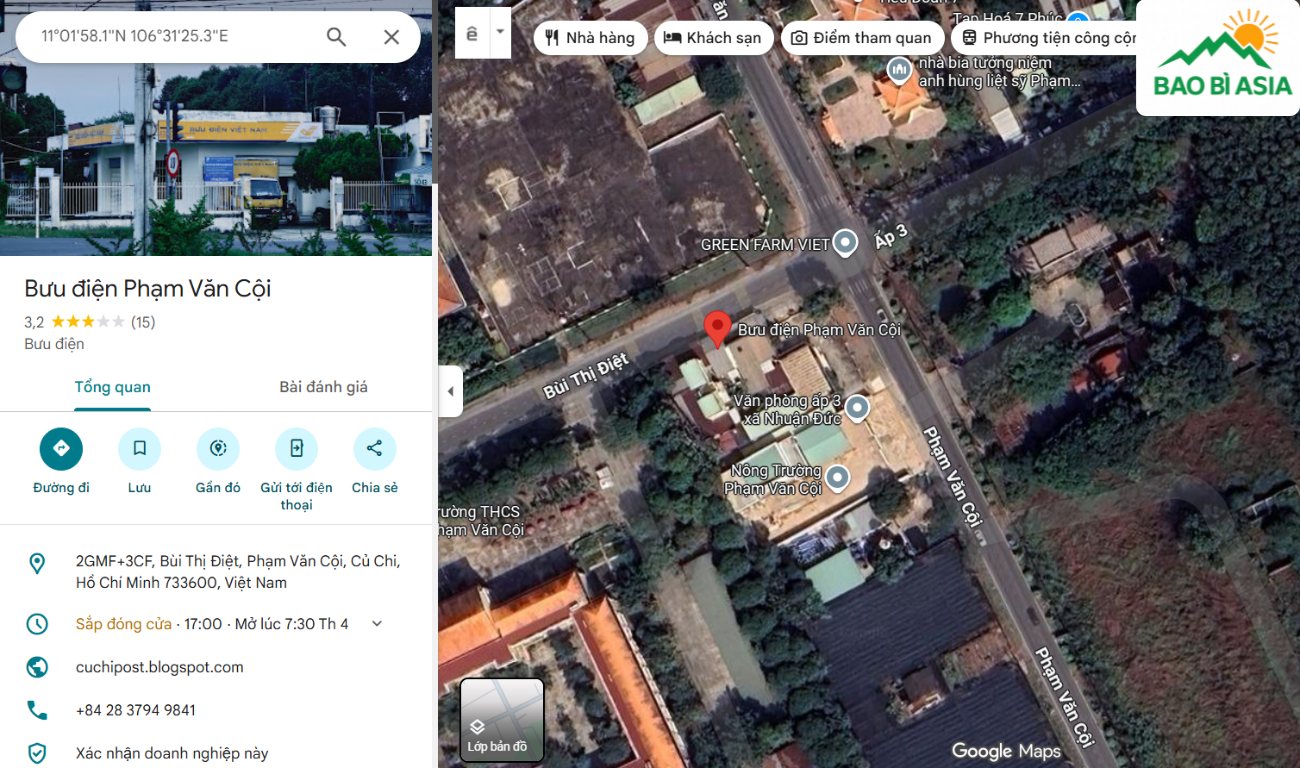Filter by Nhà hàng restaurants

(590, 38)
